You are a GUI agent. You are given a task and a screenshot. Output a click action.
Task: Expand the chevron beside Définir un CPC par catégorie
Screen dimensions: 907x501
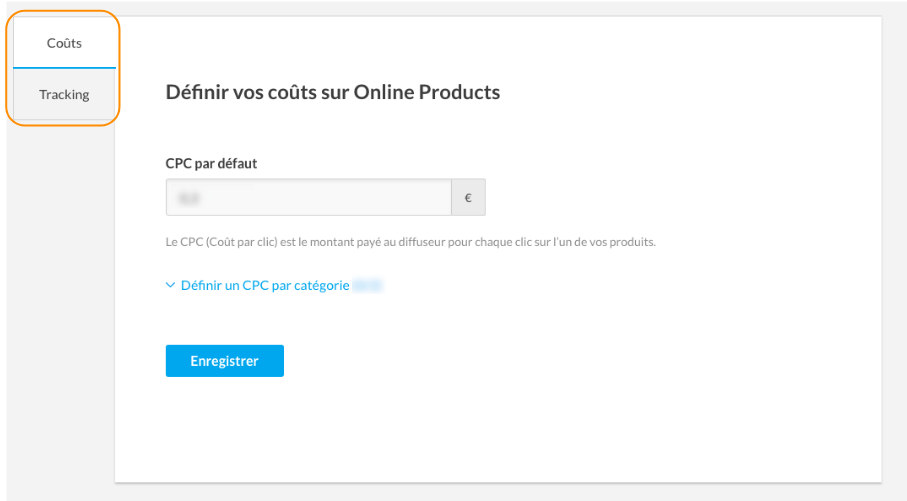pyautogui.click(x=170, y=285)
